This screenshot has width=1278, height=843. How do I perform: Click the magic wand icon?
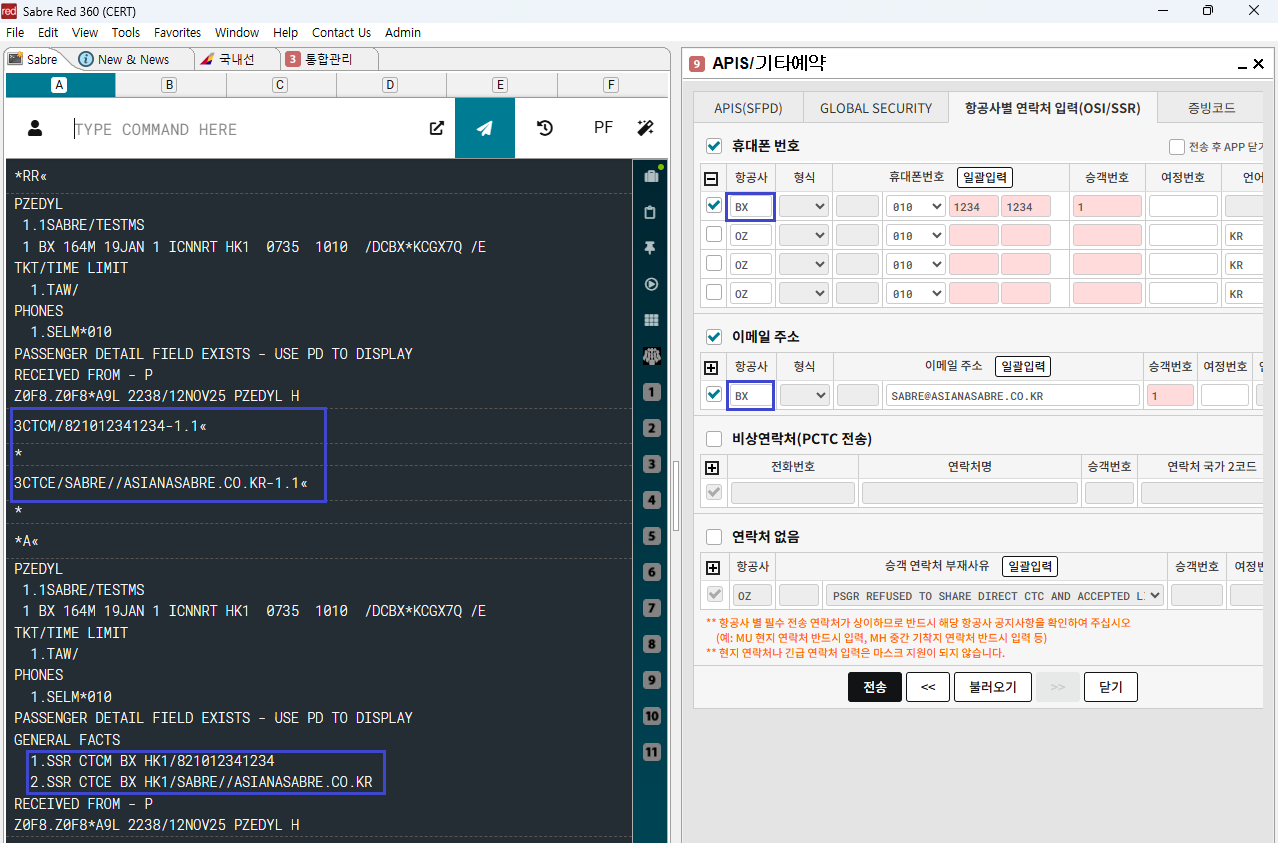pos(645,128)
